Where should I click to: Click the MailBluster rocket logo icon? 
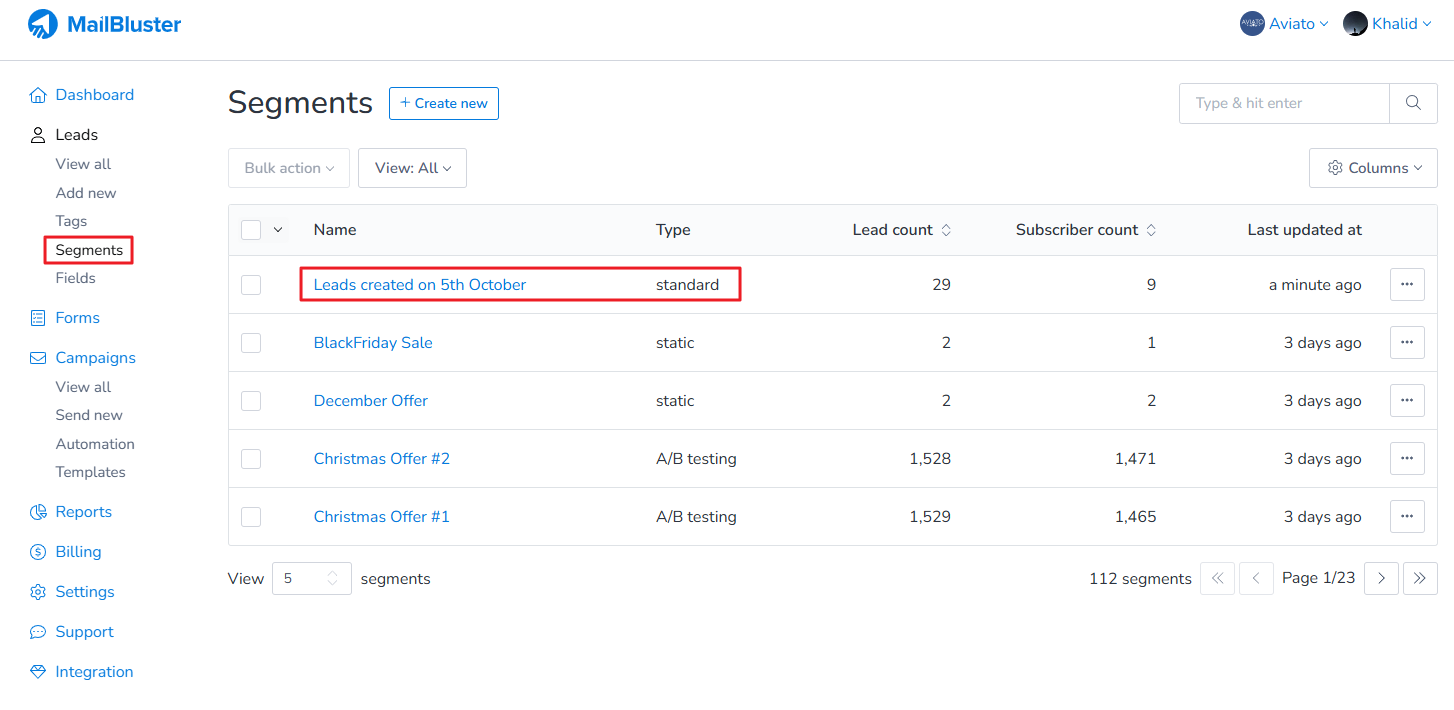pos(42,24)
